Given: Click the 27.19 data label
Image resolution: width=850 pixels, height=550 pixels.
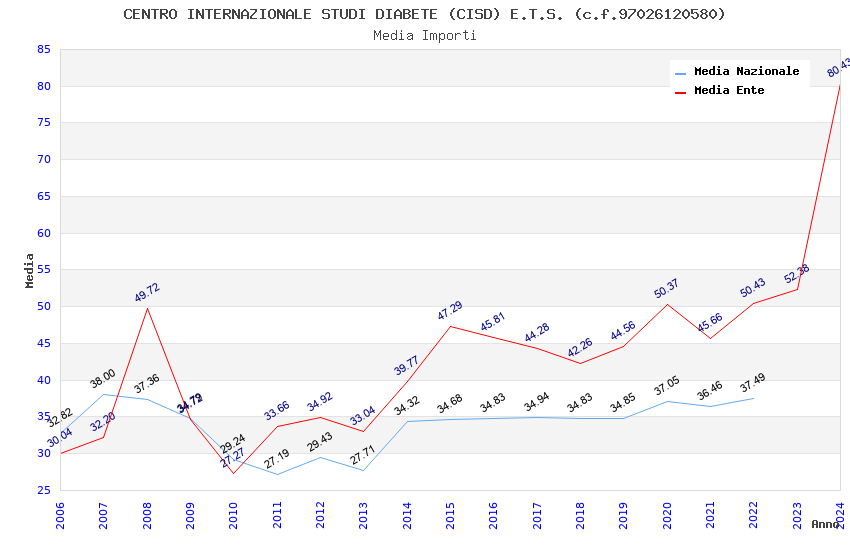Looking at the screenshot, I should pyautogui.click(x=277, y=458).
